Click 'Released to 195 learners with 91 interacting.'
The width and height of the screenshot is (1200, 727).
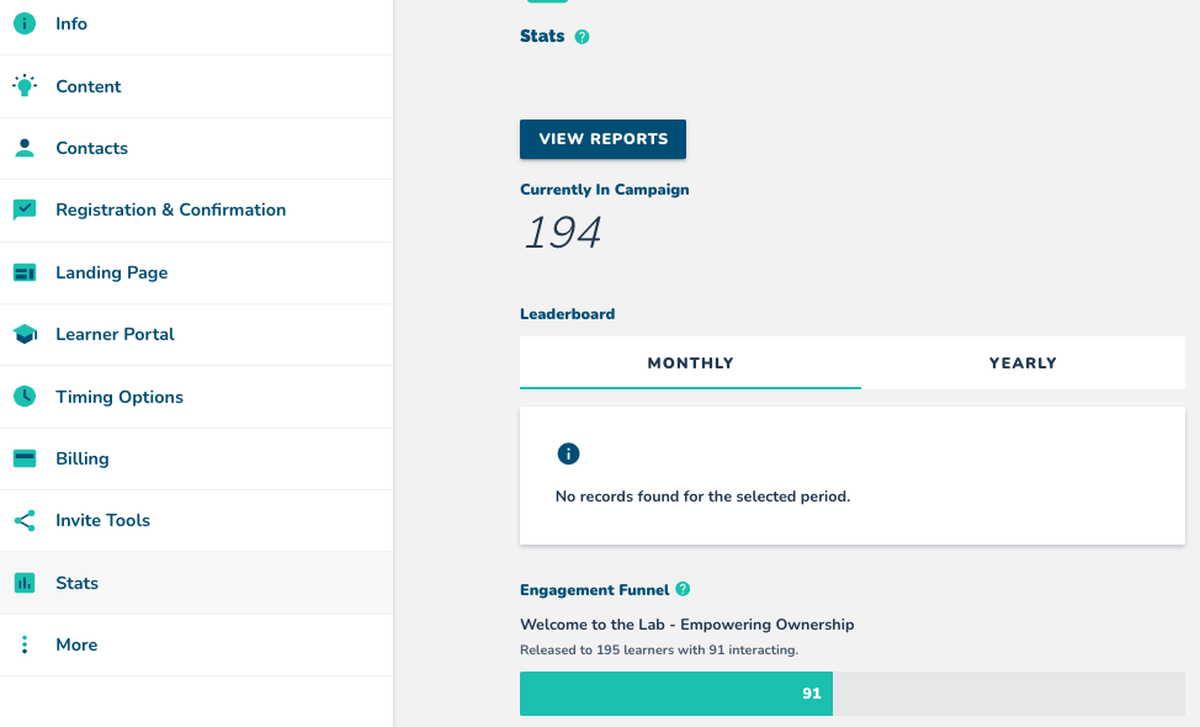point(659,650)
